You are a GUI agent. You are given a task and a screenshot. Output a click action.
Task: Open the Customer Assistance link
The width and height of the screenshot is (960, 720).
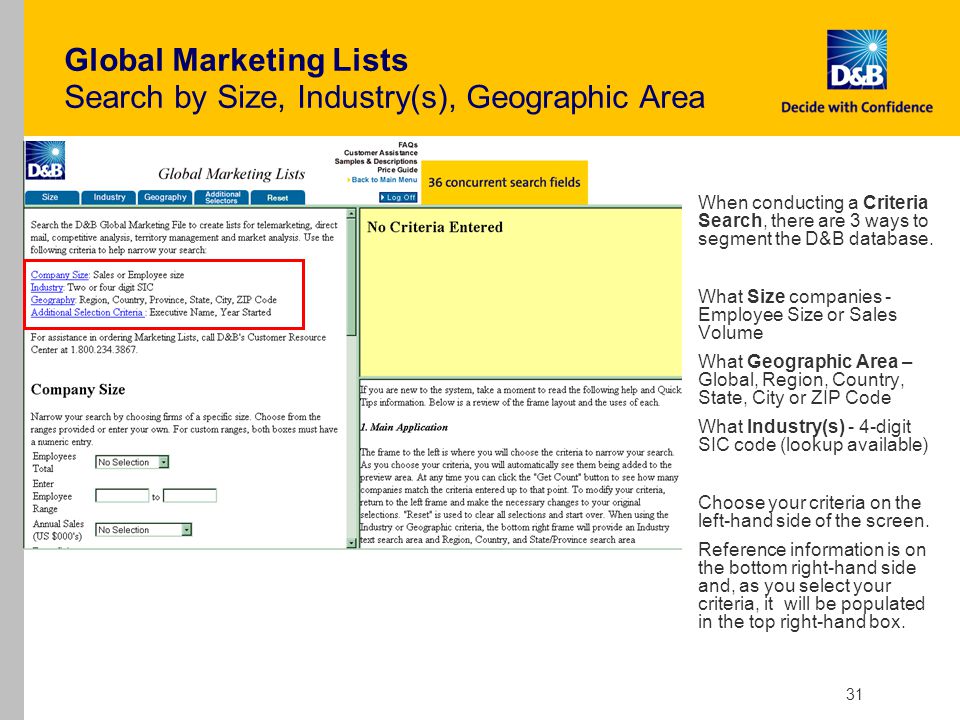pos(381,153)
